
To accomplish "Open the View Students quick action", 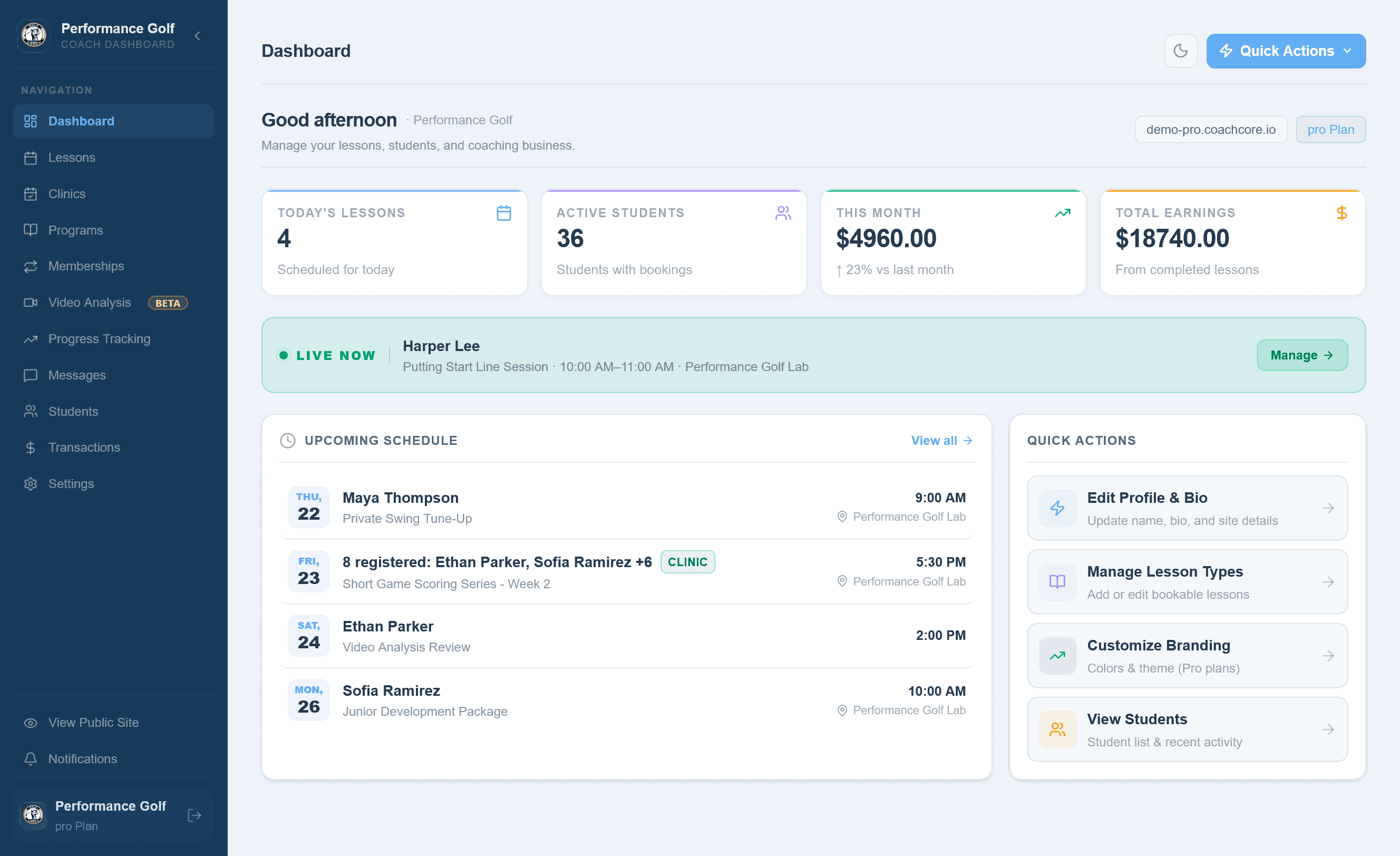I will coord(1187,729).
